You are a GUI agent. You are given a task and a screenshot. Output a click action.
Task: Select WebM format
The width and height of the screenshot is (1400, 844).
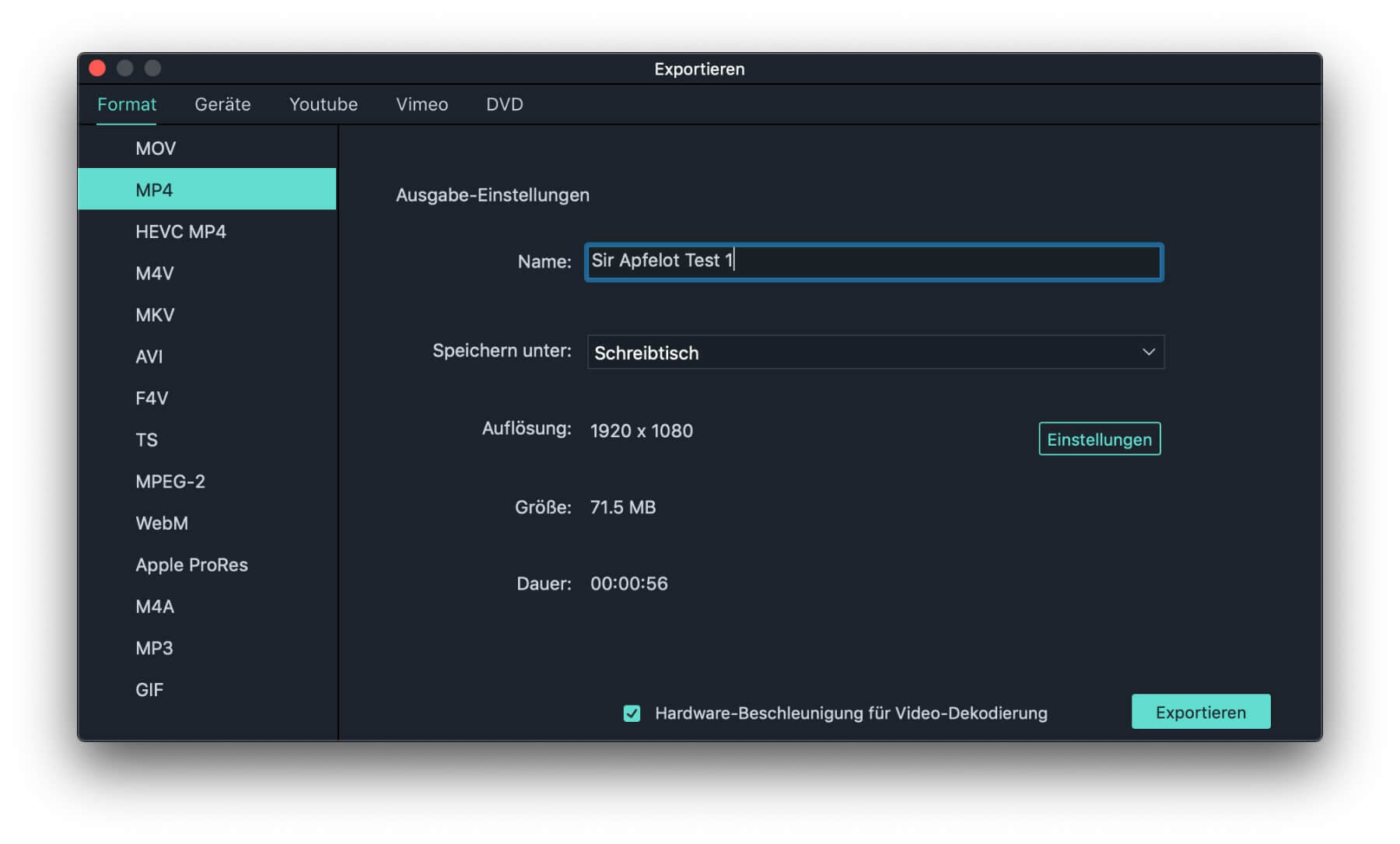[207, 523]
